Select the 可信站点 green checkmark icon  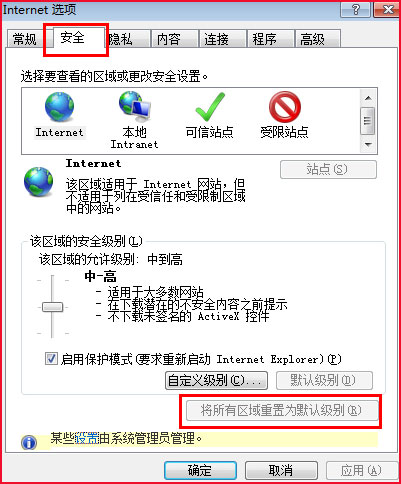(210, 107)
